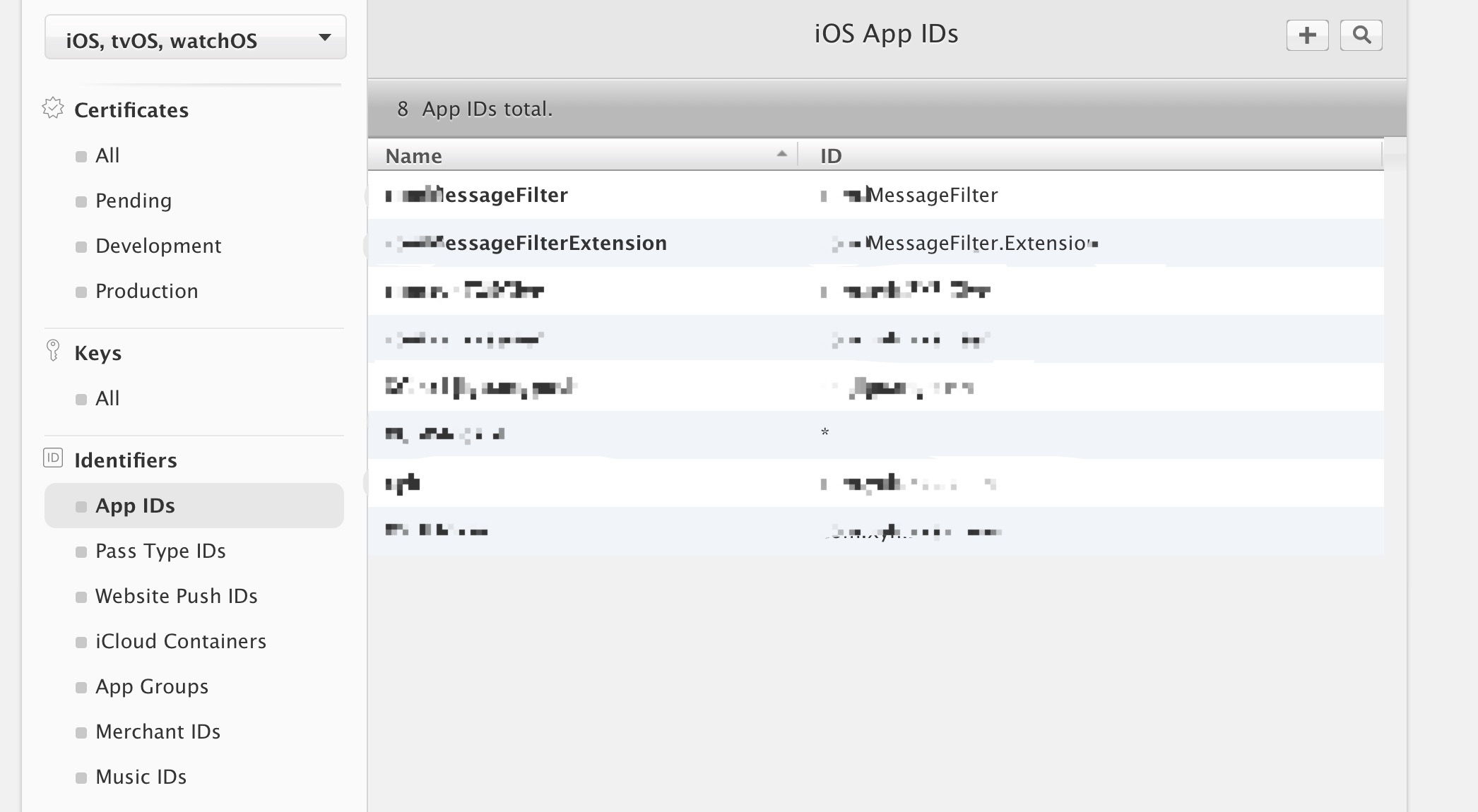This screenshot has height=812, width=1478.
Task: Select Merchant IDs in sidebar
Action: point(158,732)
